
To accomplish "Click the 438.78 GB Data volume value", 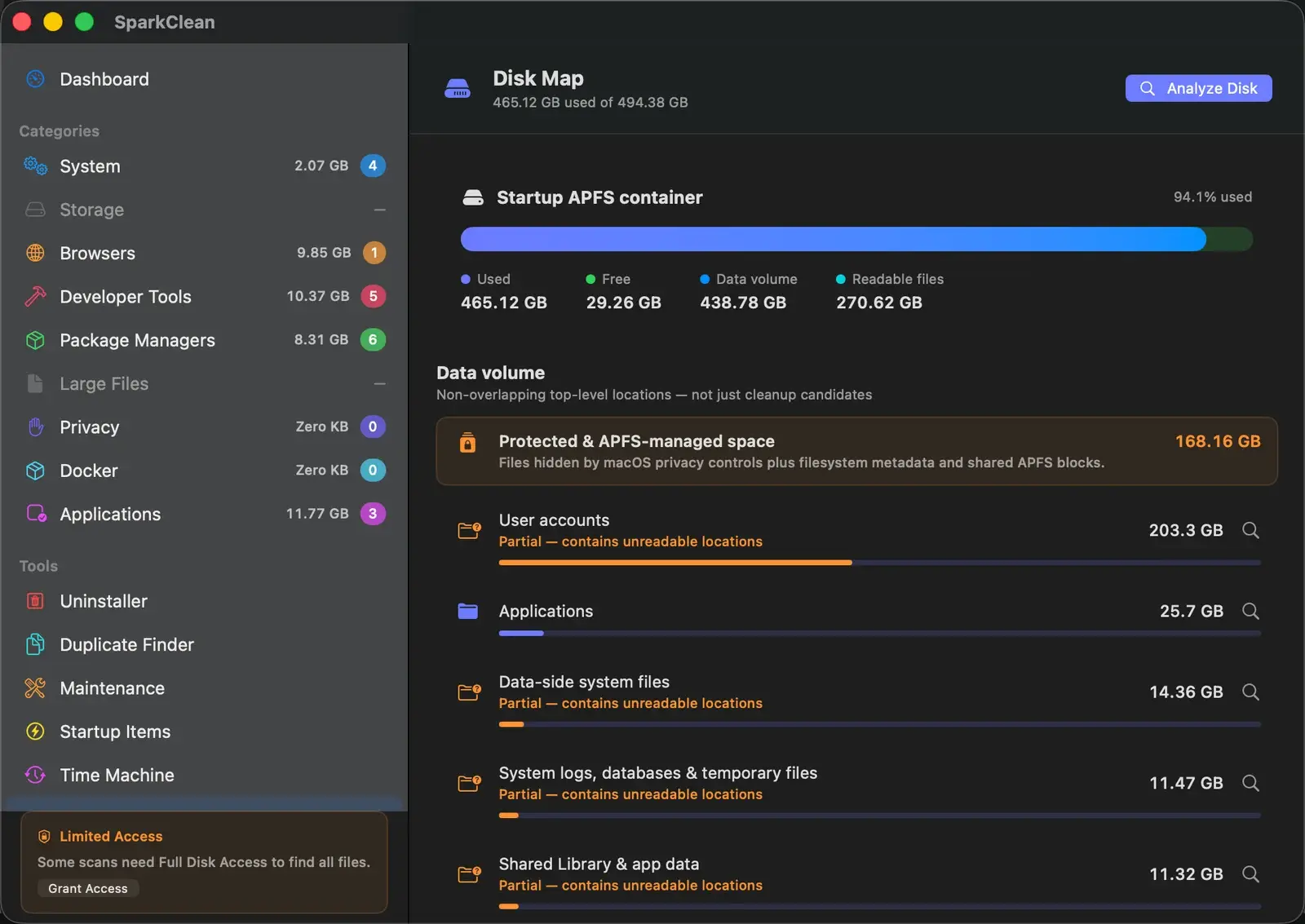I will (743, 303).
